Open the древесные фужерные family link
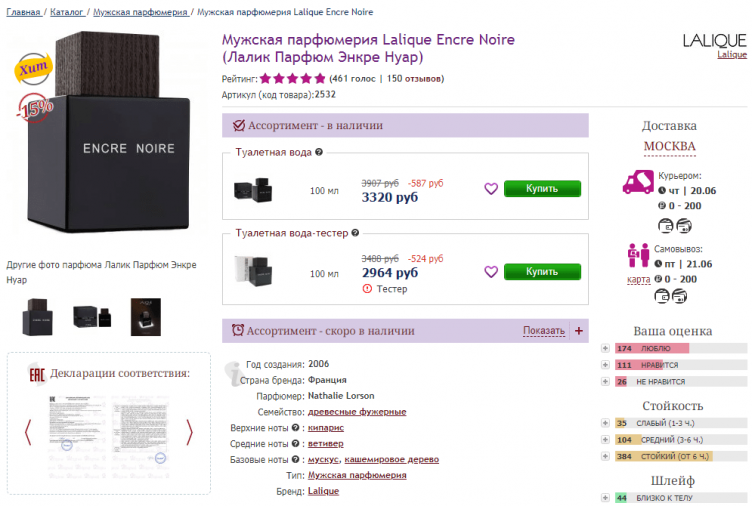This screenshot has width=752, height=506. (x=357, y=412)
